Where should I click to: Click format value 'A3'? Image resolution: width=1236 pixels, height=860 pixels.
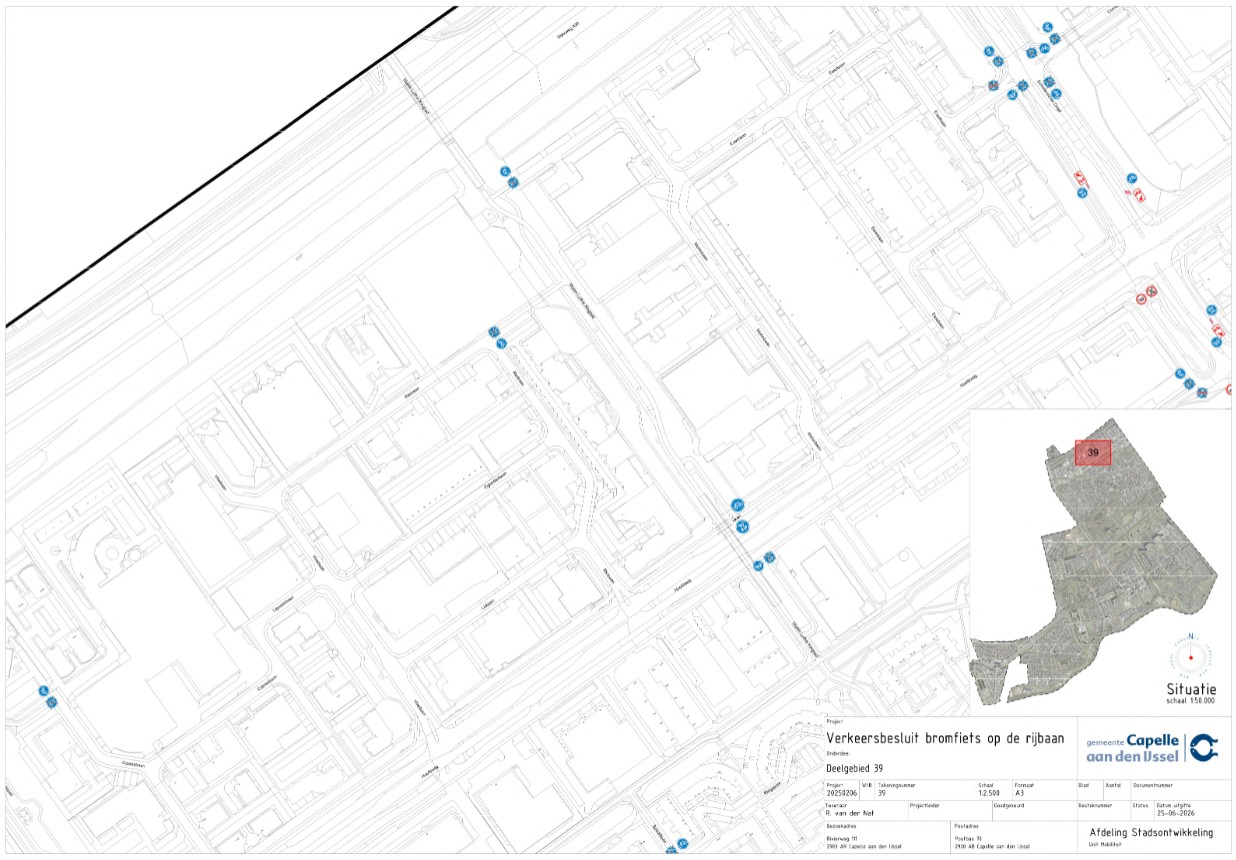(1019, 793)
